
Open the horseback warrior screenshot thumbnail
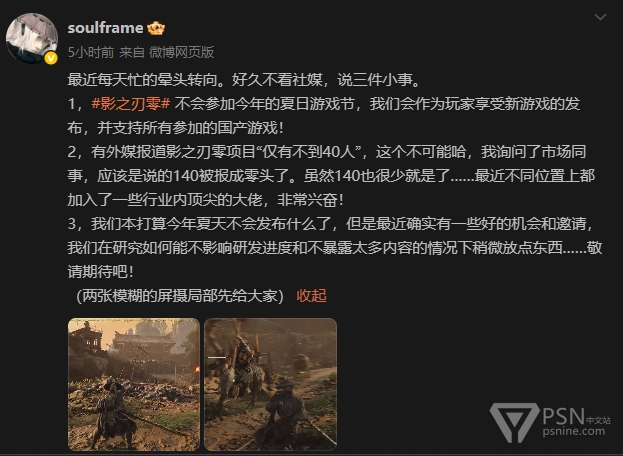(270, 384)
